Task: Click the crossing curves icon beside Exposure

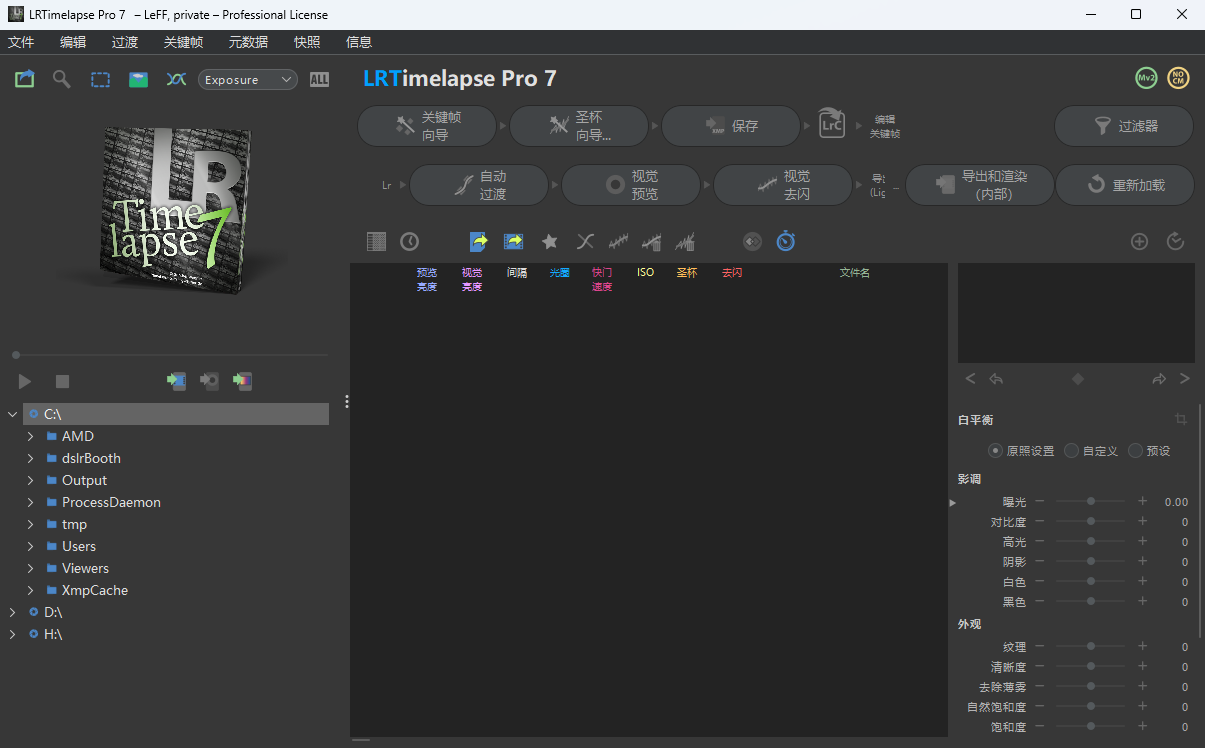Action: tap(177, 80)
